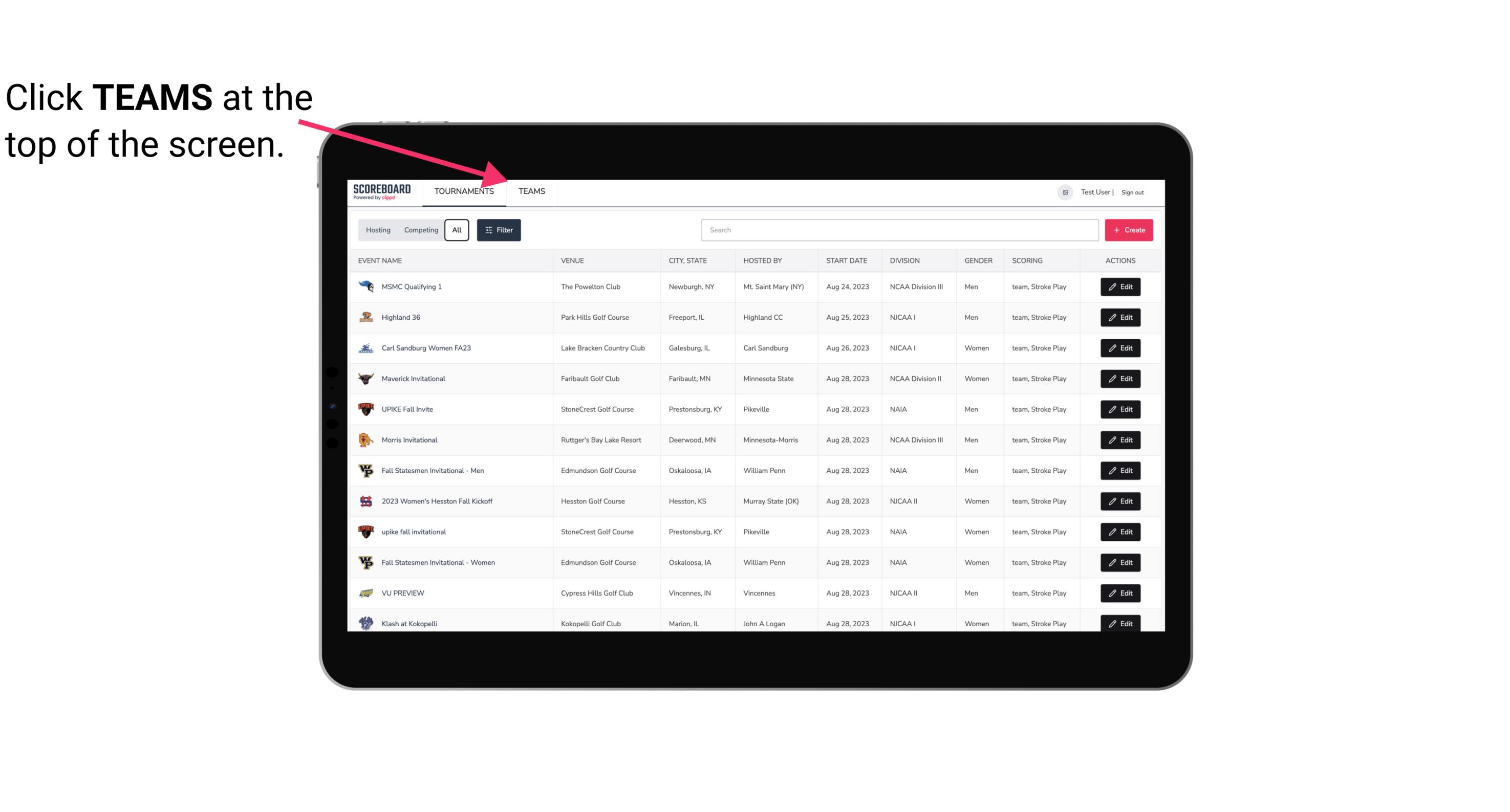Click the Edit icon for VU PREVIEW
1510x812 pixels.
[1121, 592]
